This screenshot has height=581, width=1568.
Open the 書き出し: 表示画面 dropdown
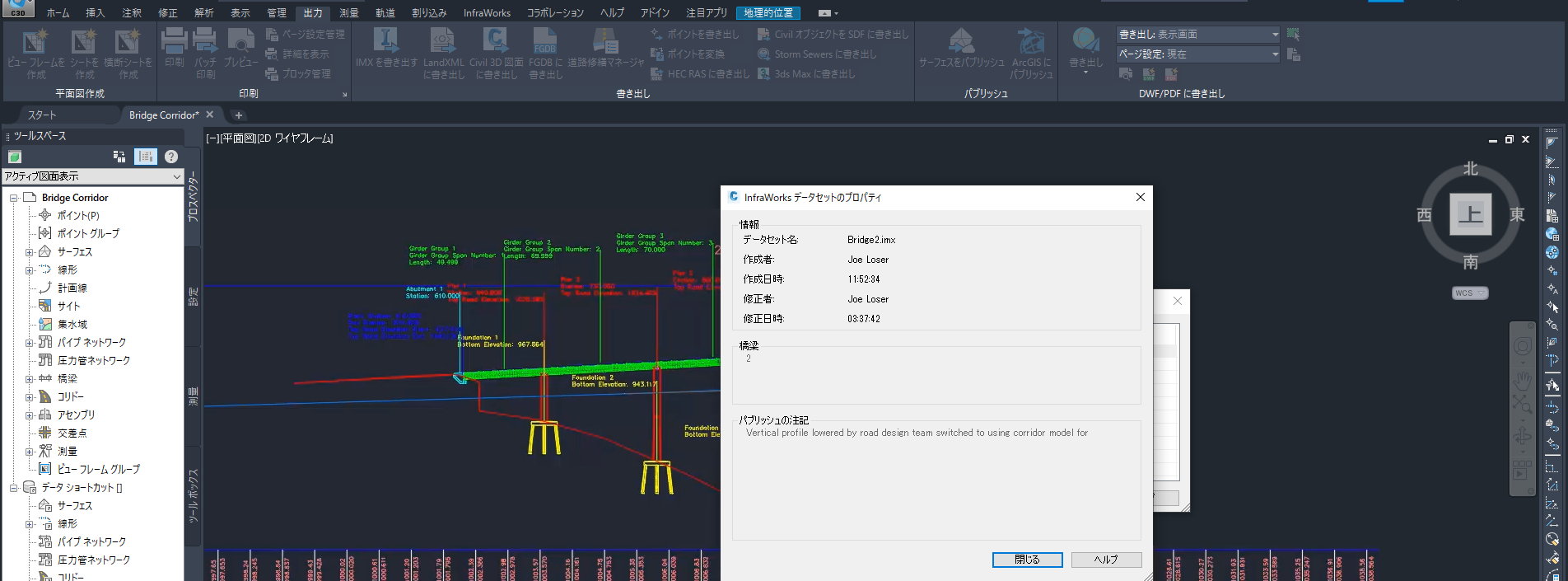point(1198,35)
